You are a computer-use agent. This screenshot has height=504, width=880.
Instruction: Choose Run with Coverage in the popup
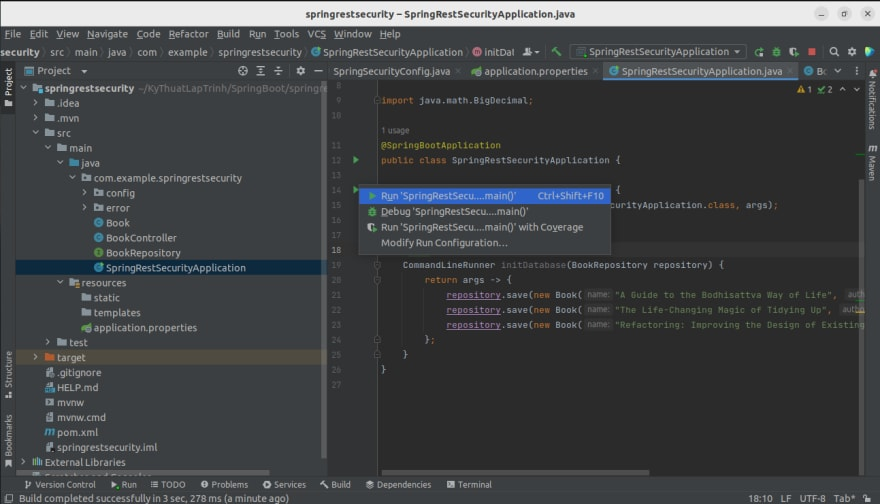485,227
